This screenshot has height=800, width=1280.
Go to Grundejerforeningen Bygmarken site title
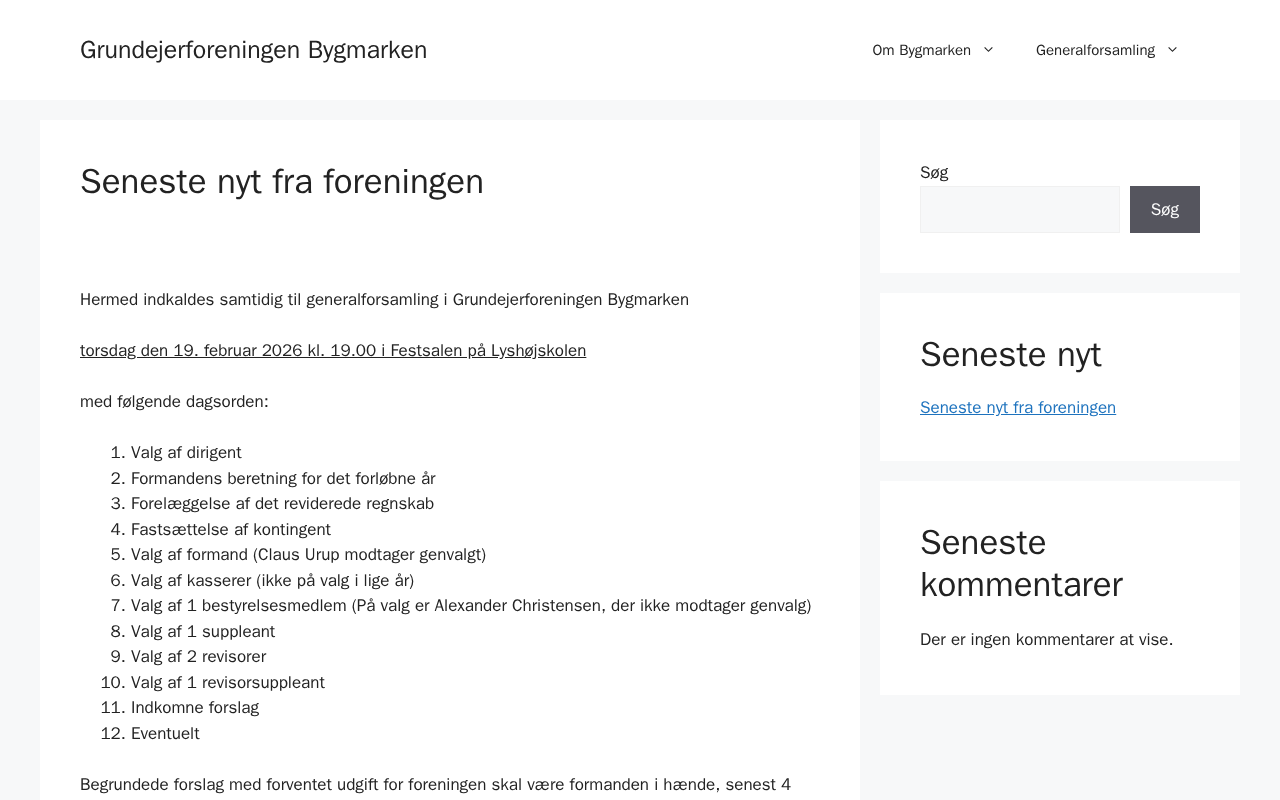click(x=253, y=50)
